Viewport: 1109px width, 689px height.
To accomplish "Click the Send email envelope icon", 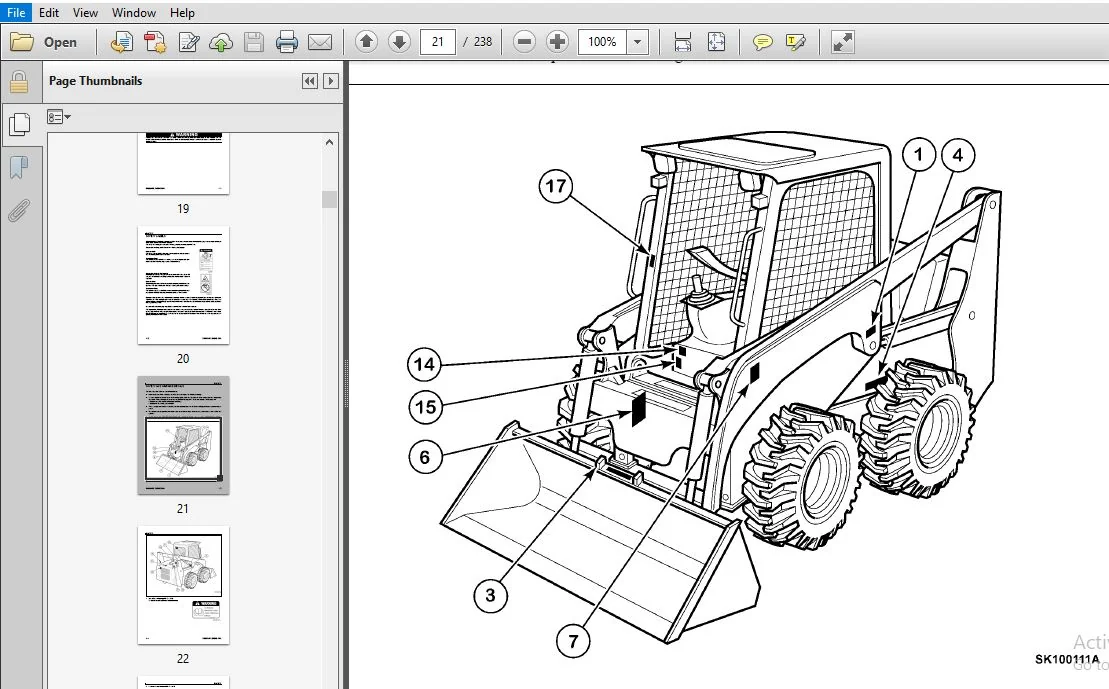I will point(320,42).
